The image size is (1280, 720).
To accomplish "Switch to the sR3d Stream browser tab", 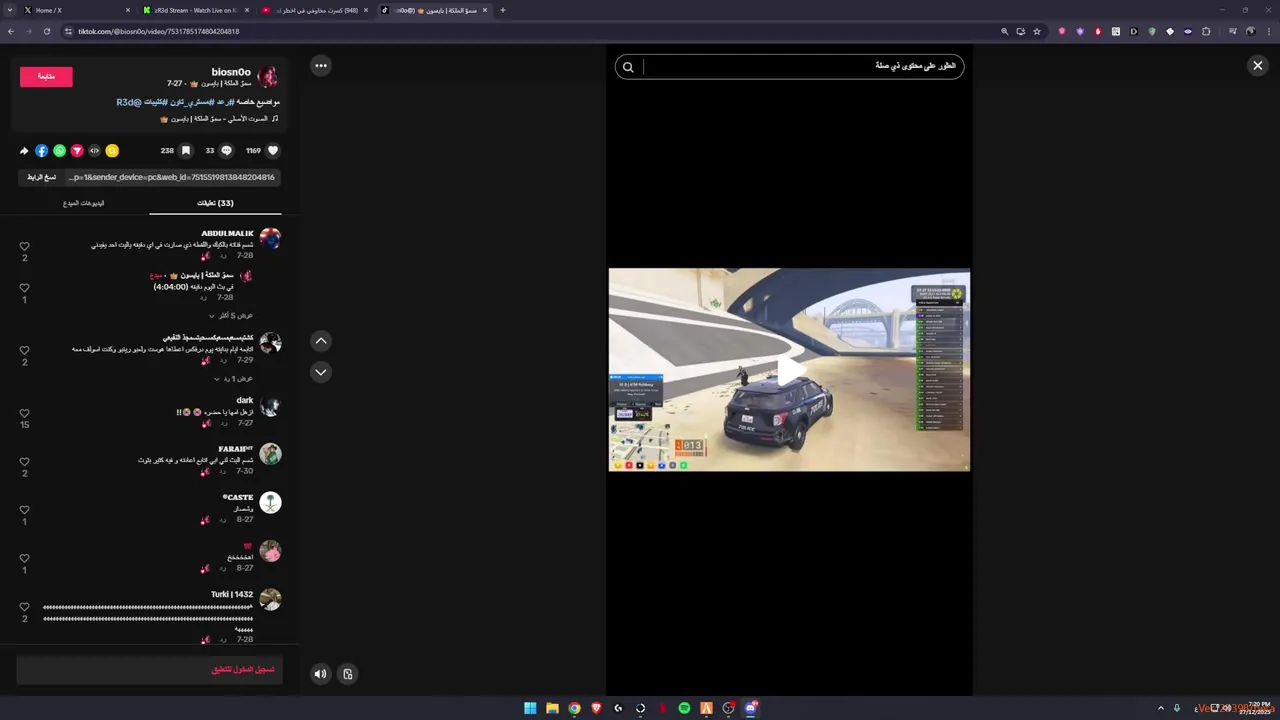I will coord(195,10).
